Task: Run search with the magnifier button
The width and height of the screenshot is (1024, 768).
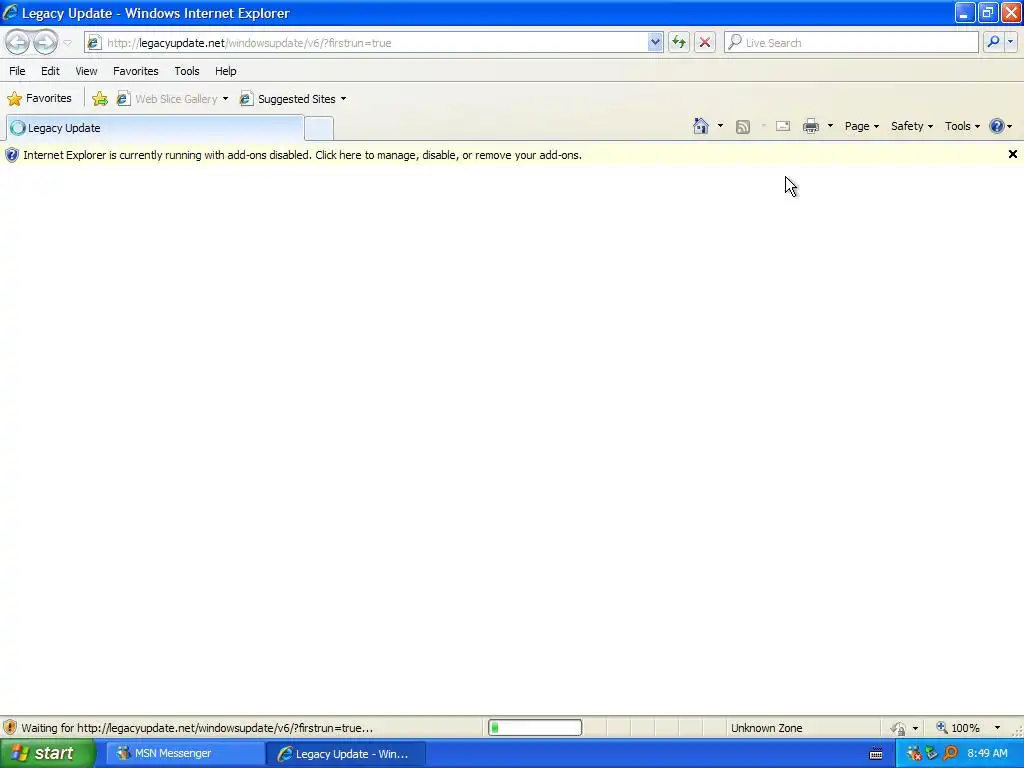Action: click(x=993, y=42)
